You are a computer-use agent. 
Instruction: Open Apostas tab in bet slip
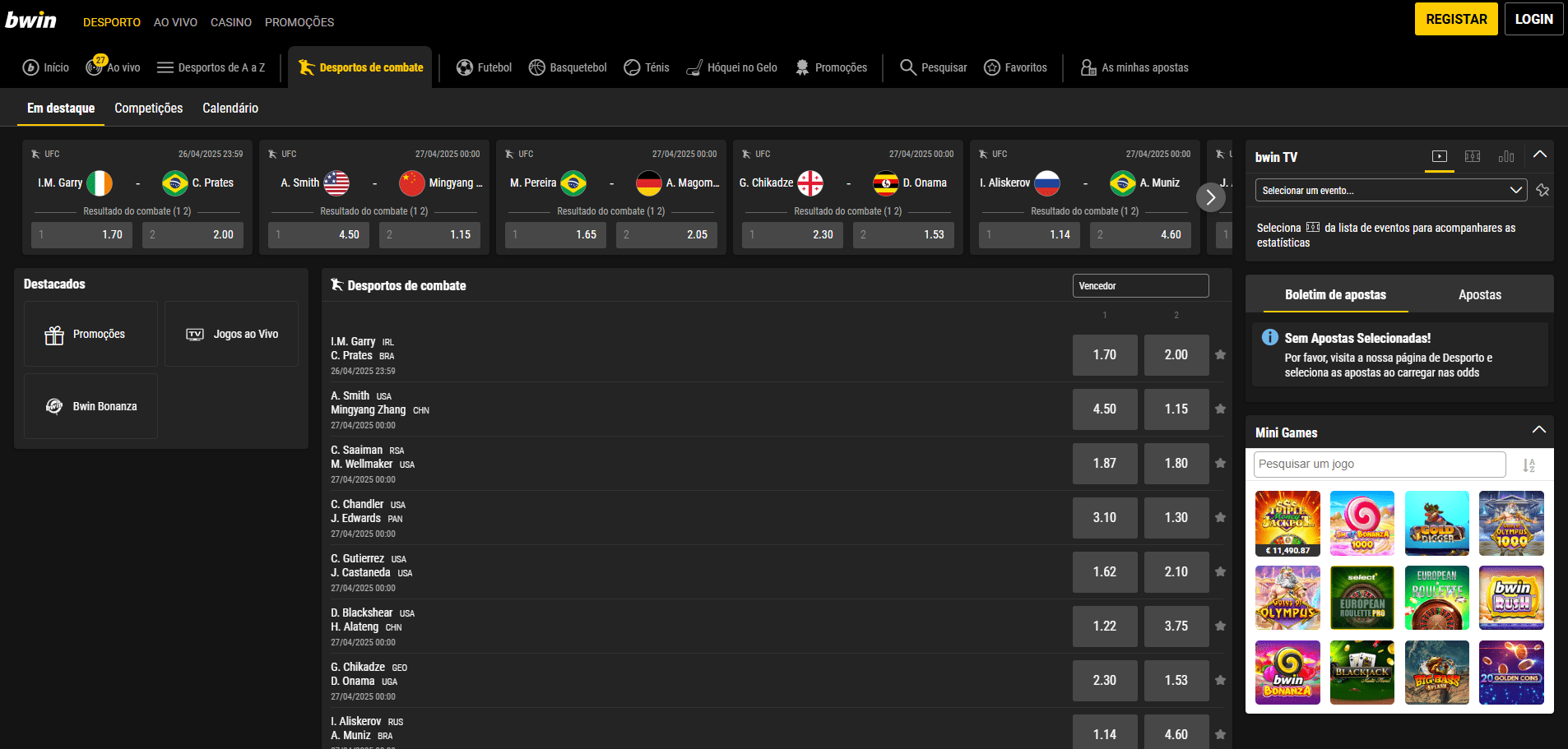pyautogui.click(x=1480, y=294)
